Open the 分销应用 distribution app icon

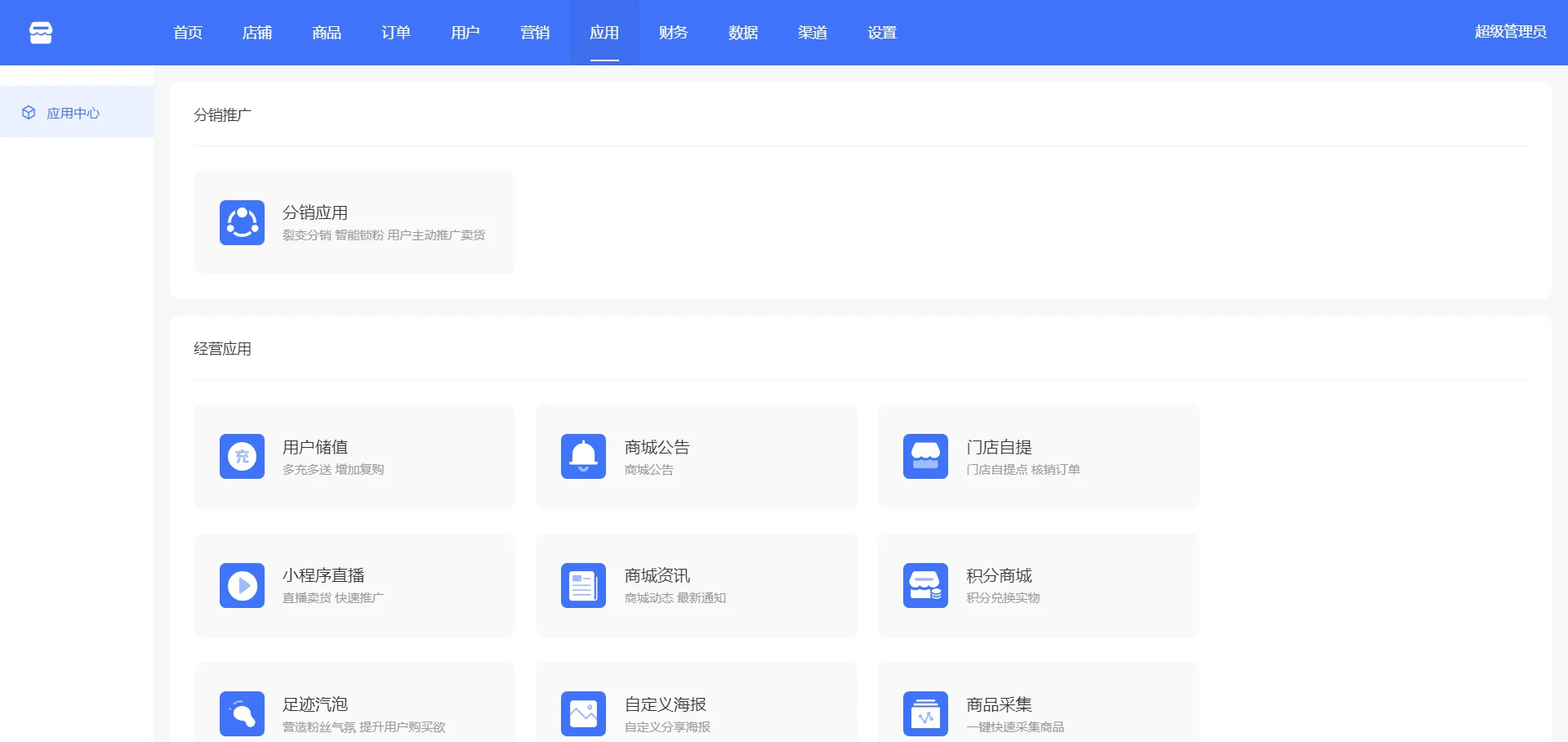point(242,222)
